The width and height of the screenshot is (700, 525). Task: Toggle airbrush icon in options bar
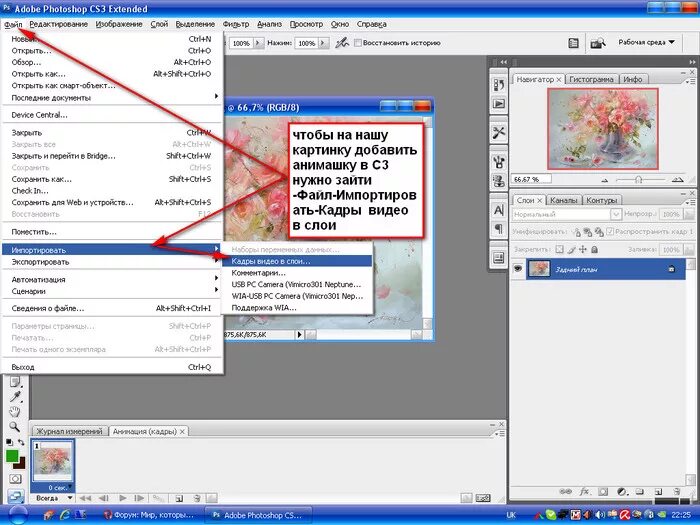point(342,43)
